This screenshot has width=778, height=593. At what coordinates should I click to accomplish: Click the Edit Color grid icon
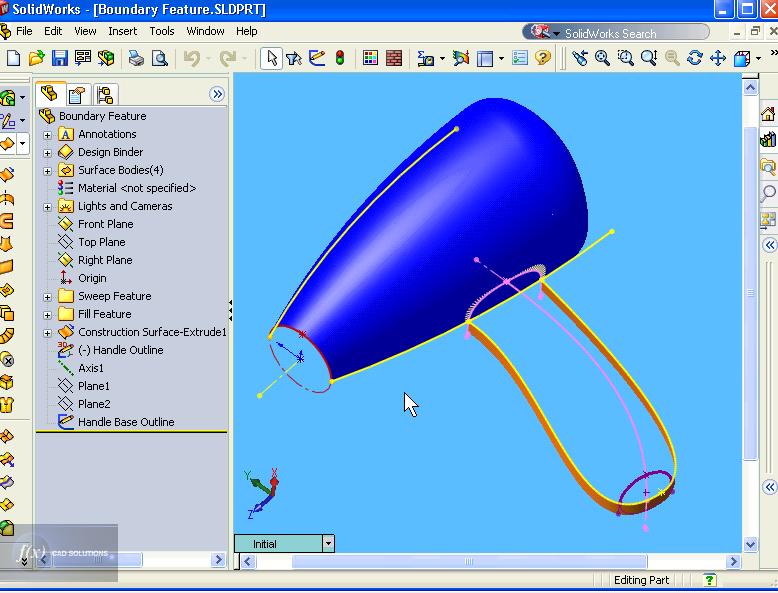[370, 58]
